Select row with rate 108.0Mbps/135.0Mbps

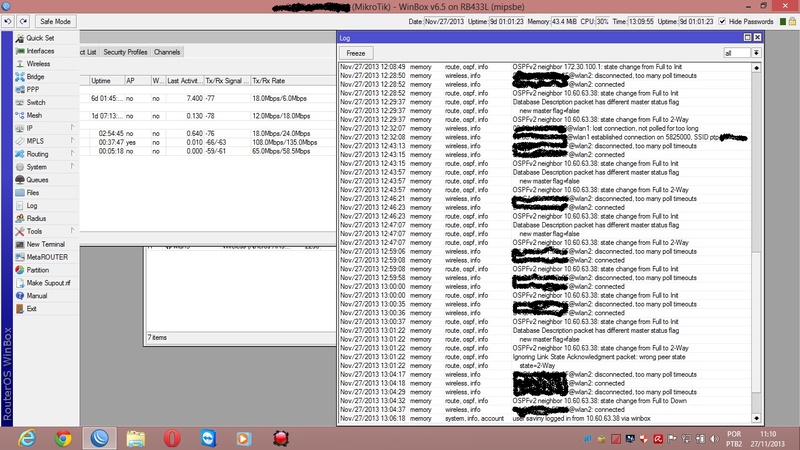[x=208, y=142]
